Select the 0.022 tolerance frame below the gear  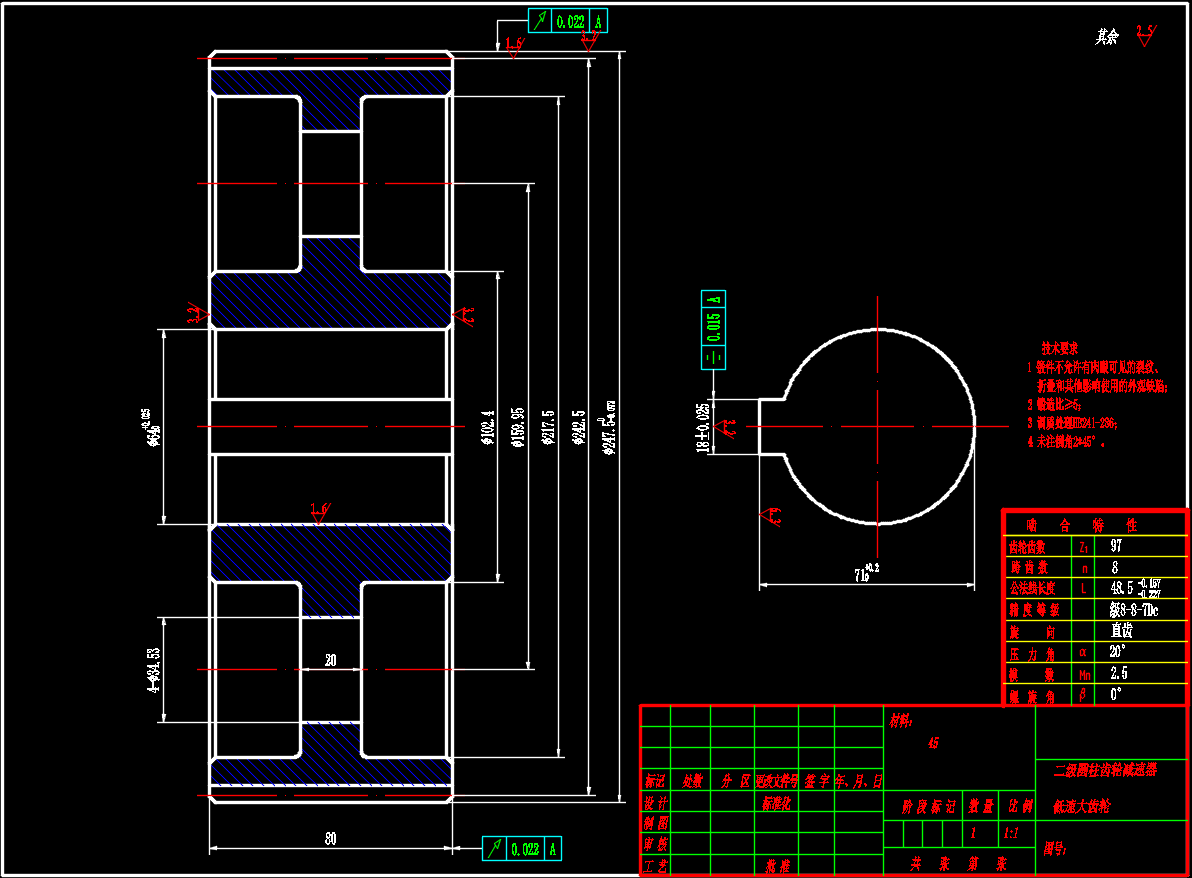tap(521, 849)
